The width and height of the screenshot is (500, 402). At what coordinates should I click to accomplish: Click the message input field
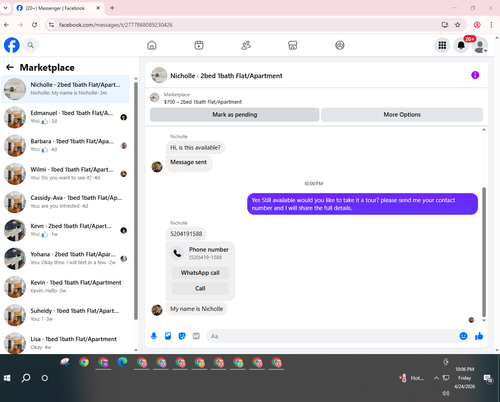point(332,336)
